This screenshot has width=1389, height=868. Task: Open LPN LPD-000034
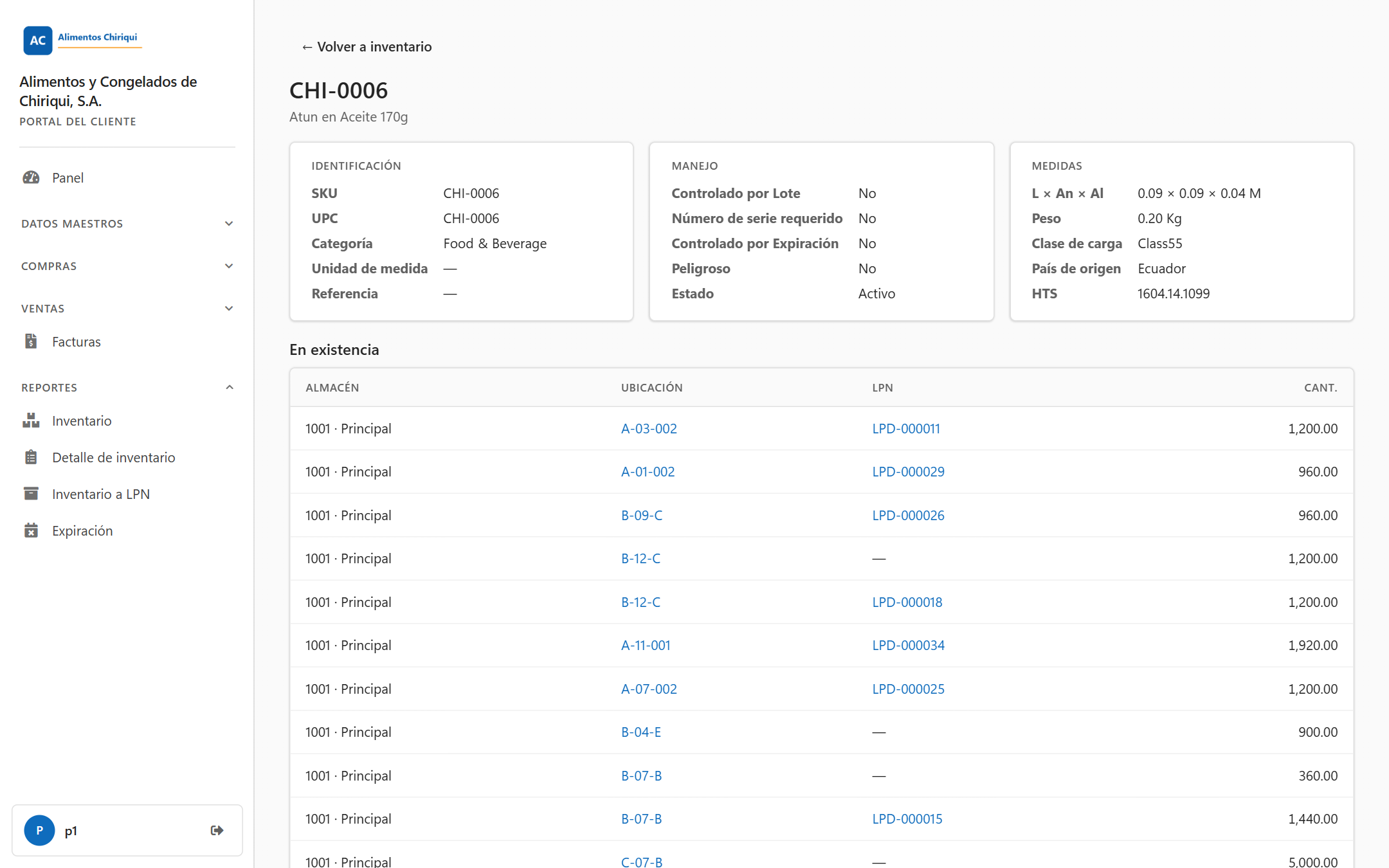click(908, 645)
